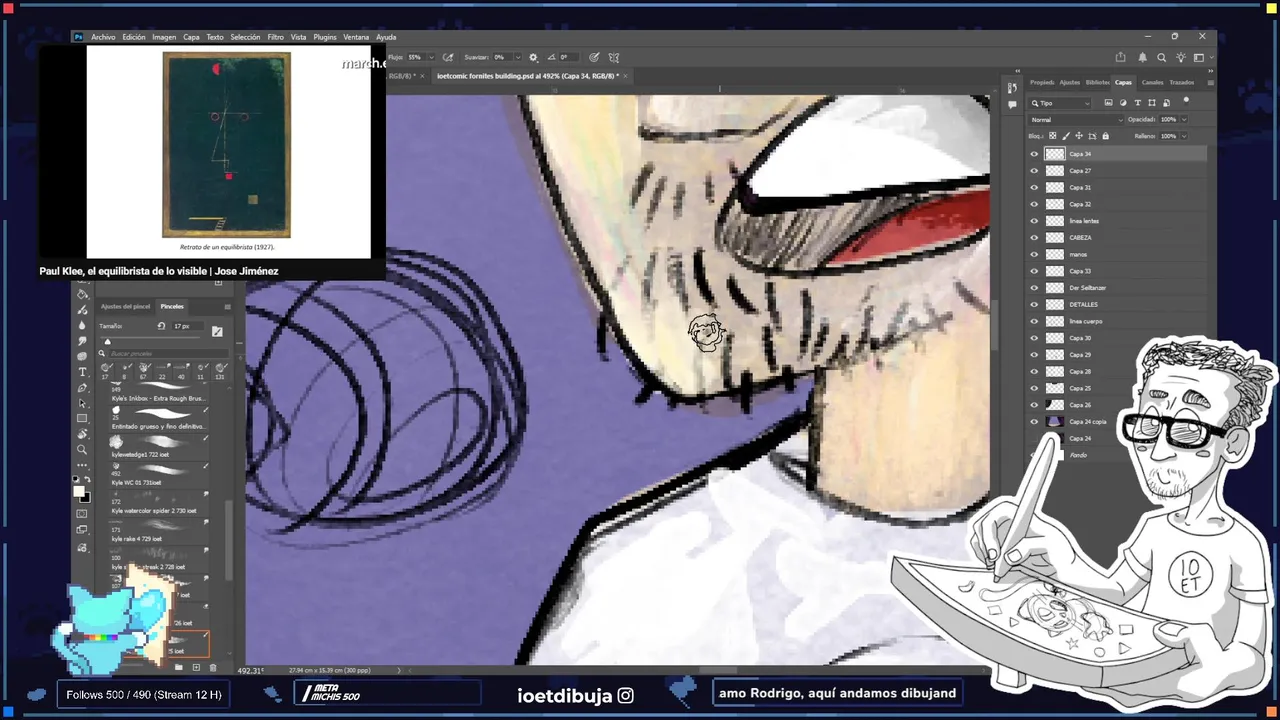Image resolution: width=1280 pixels, height=720 pixels.
Task: Open the Pinceles panel menu
Action: click(x=227, y=306)
